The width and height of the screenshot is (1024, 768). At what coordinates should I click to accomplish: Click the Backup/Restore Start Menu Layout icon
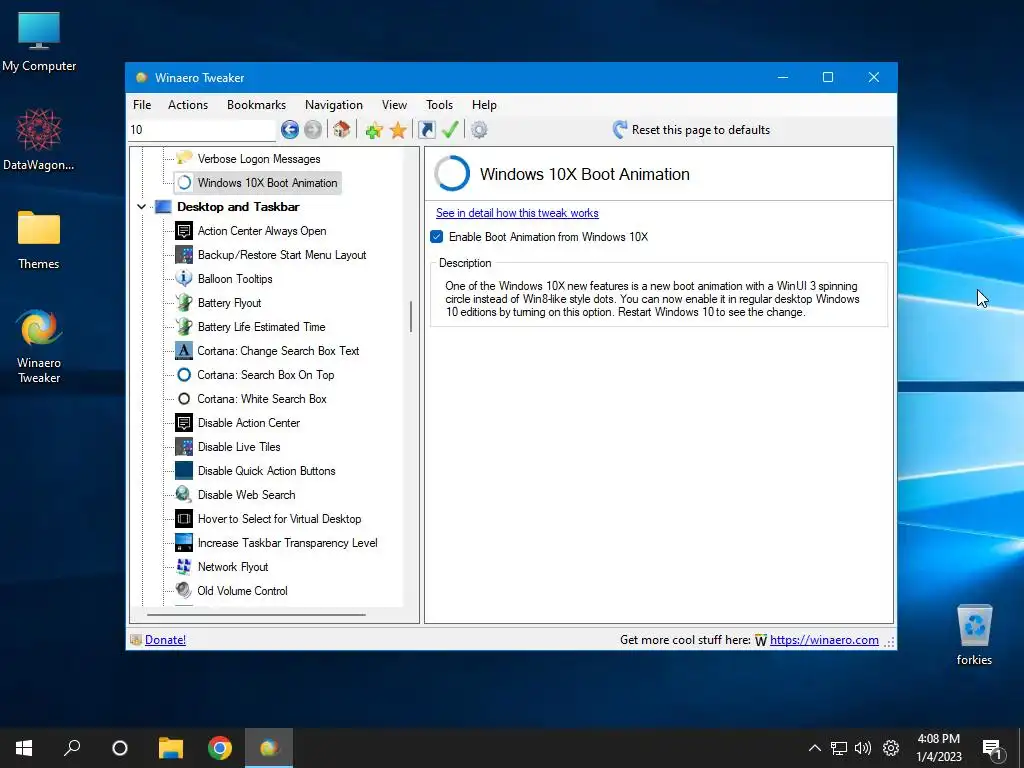(184, 255)
